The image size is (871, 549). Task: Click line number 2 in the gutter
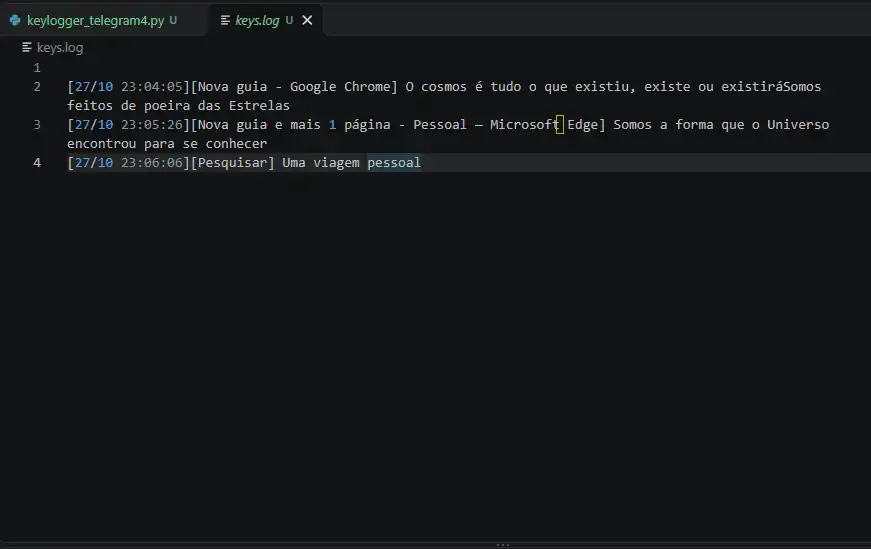[37, 87]
